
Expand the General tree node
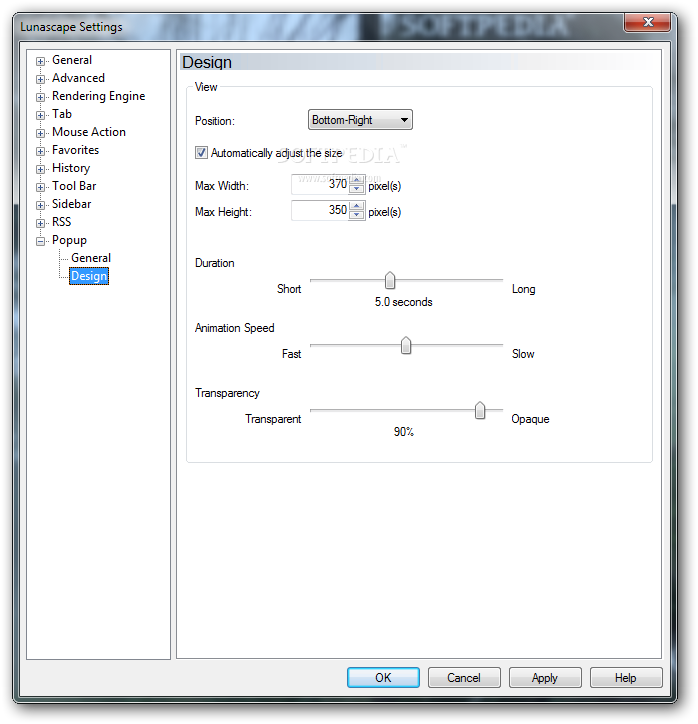(41, 61)
